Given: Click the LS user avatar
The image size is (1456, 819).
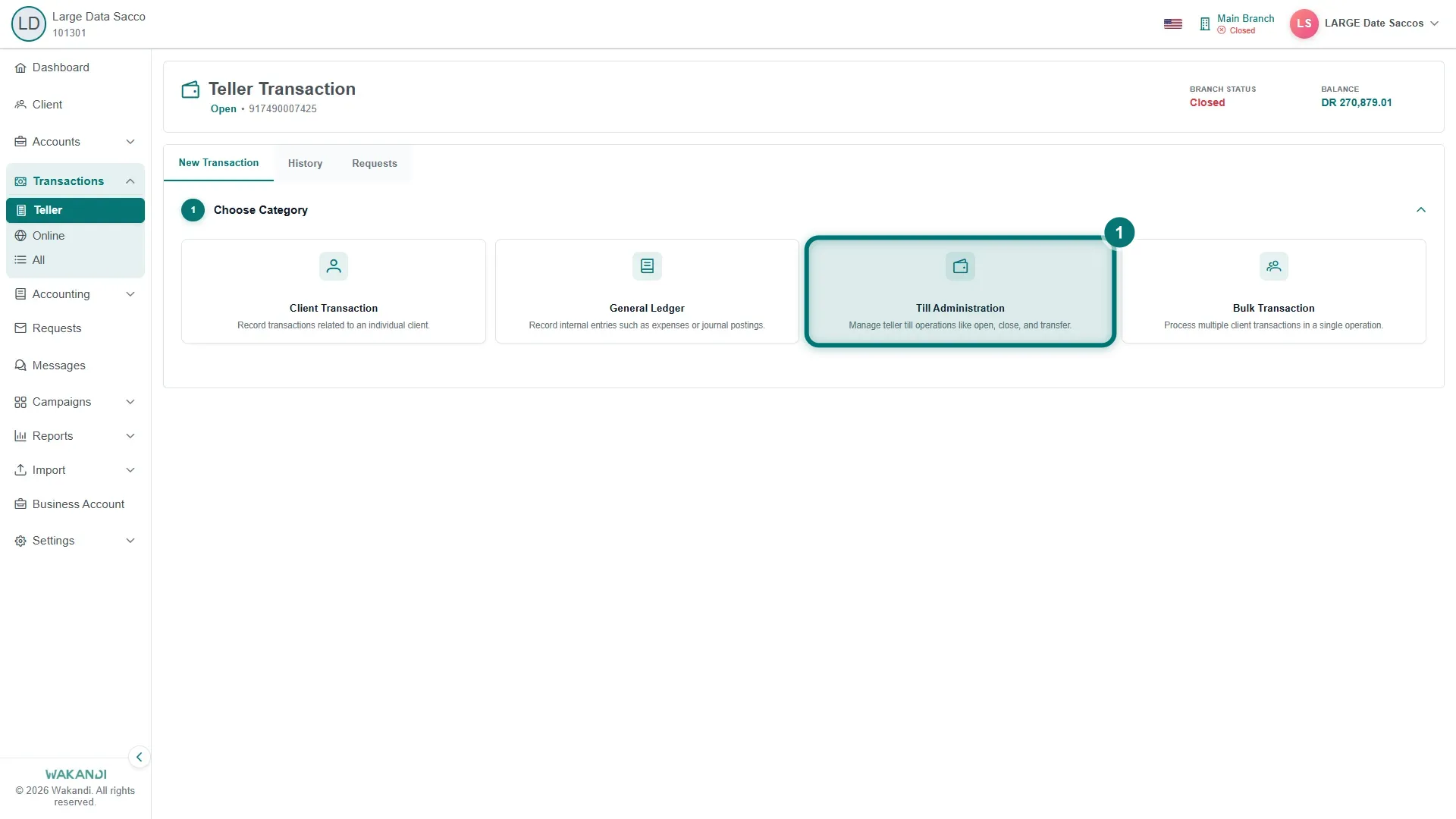Looking at the screenshot, I should pos(1304,24).
